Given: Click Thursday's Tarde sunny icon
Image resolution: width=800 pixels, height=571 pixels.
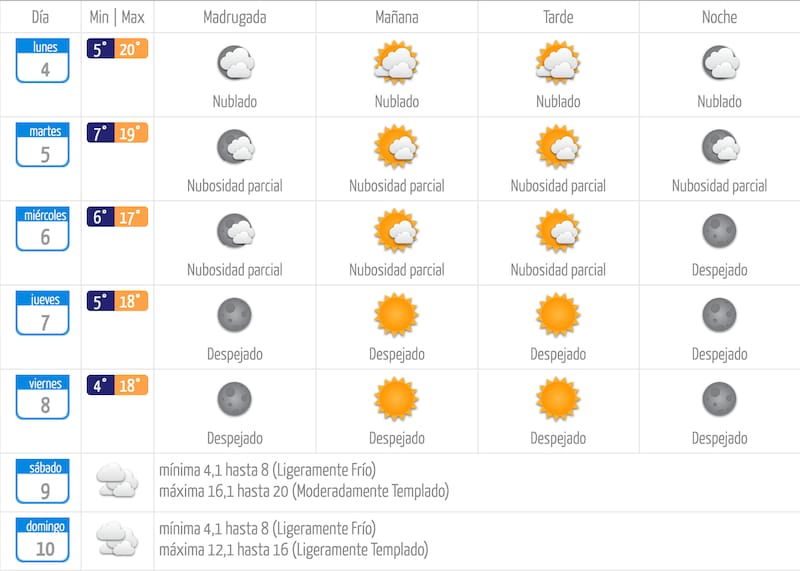Looking at the screenshot, I should click(x=558, y=315).
